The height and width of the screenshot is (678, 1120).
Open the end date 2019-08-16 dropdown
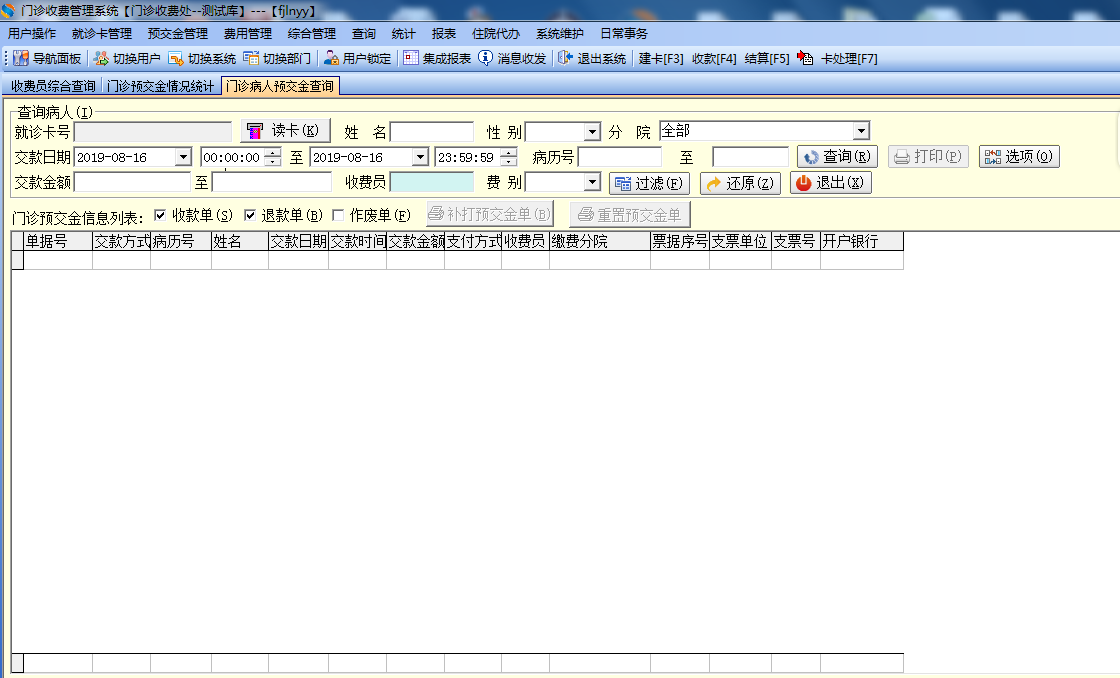(420, 157)
